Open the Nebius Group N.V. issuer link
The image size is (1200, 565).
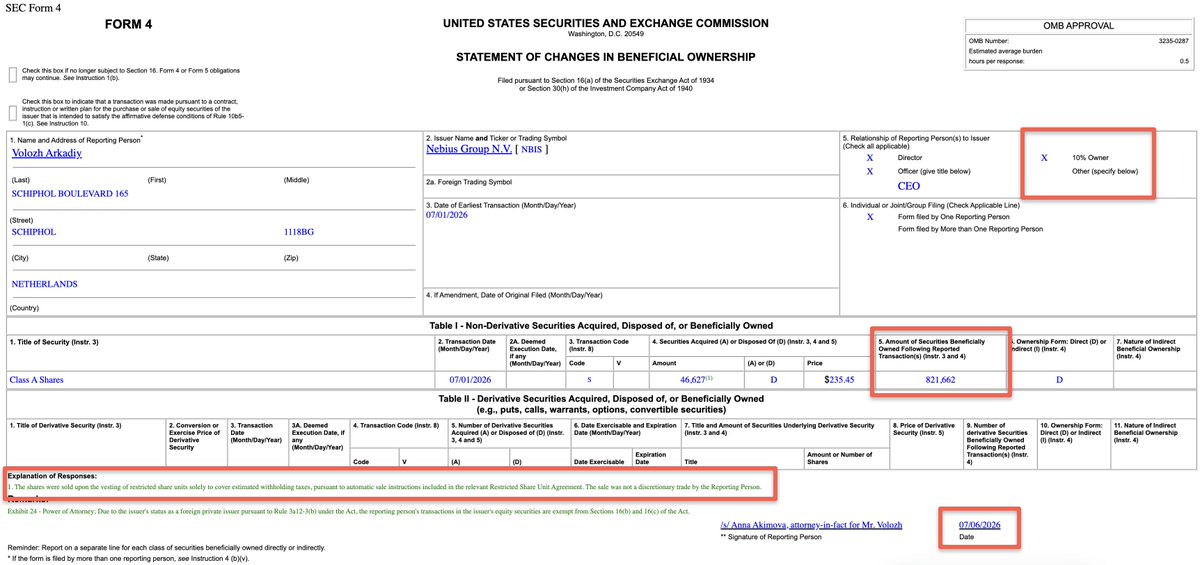[x=468, y=150]
